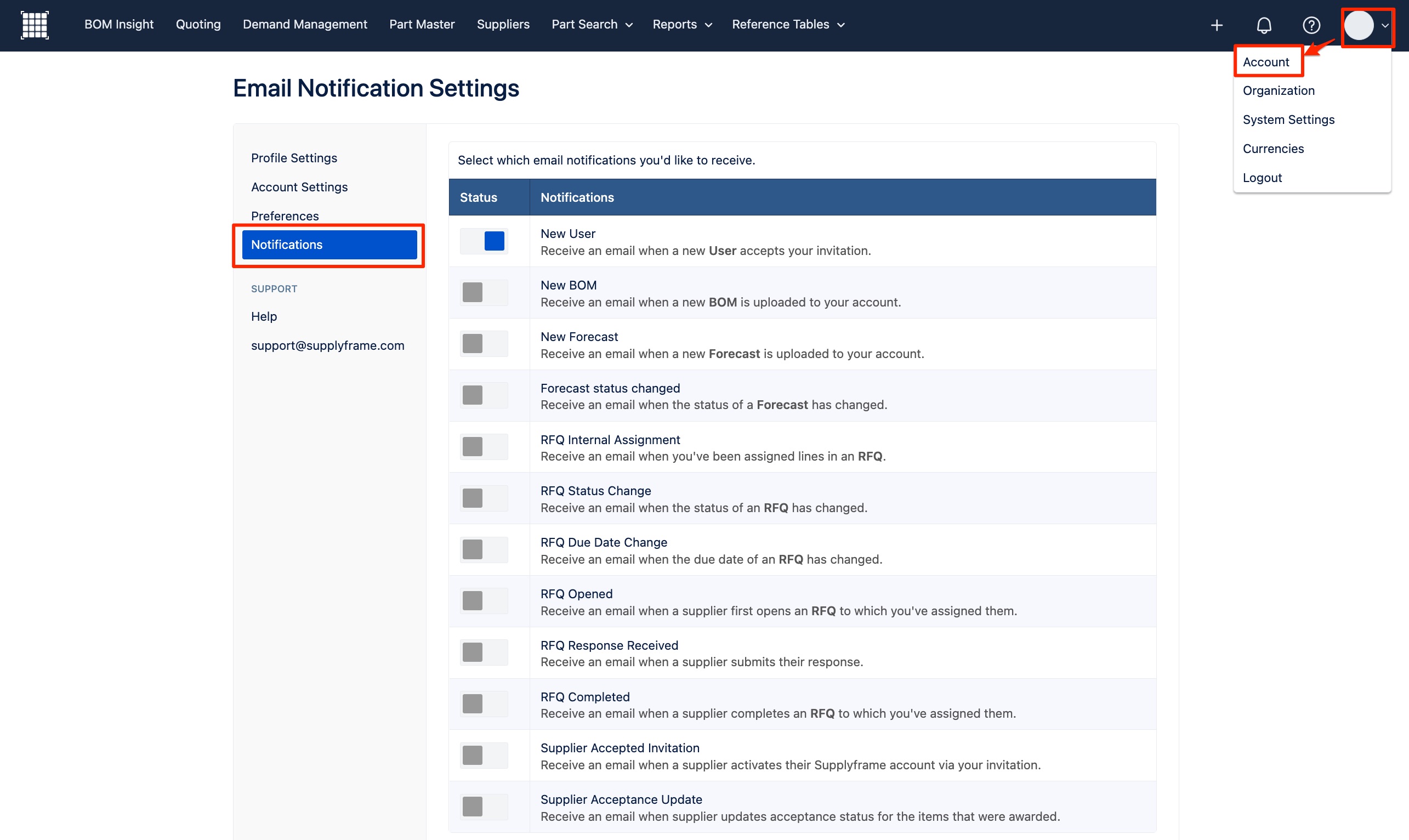Click the "RFQ Opened" notification title
The width and height of the screenshot is (1409, 840).
click(576, 594)
